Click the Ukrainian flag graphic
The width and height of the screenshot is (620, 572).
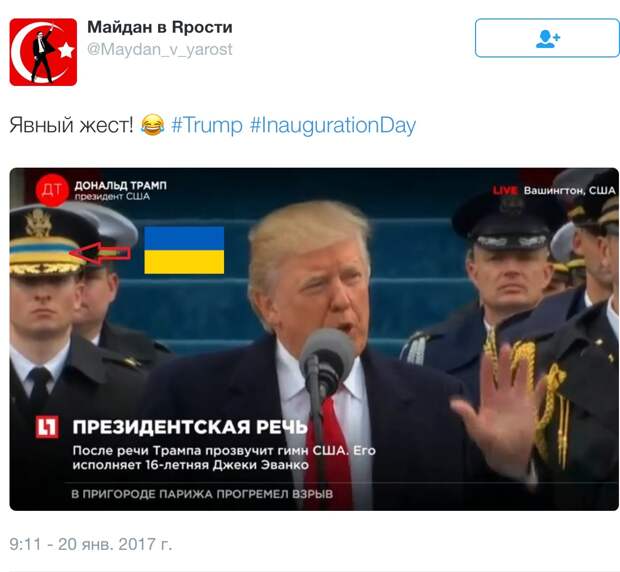[x=184, y=250]
